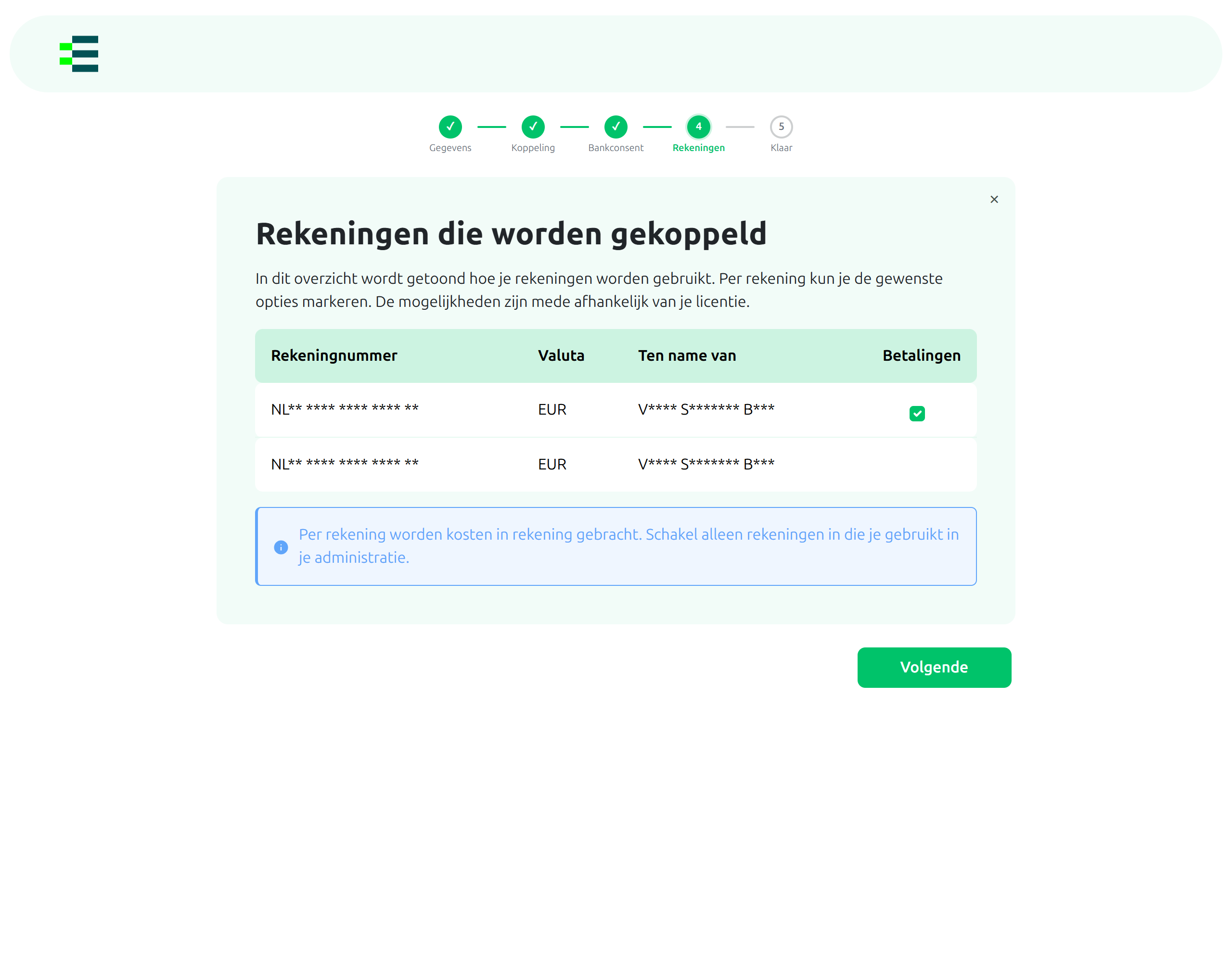Image resolution: width=1232 pixels, height=962 pixels.
Task: Click the Koppeling step checkmark circle
Action: pos(533,127)
